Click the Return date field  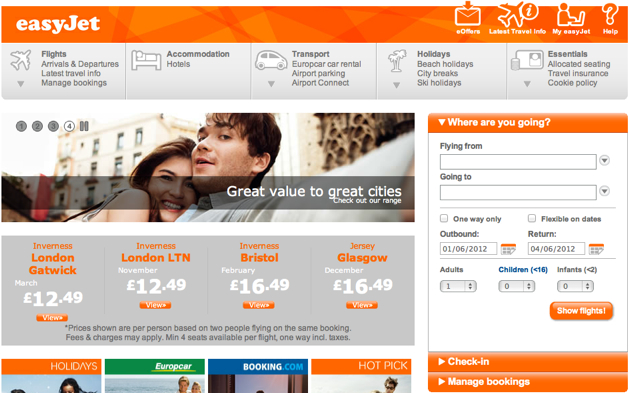(x=556, y=249)
